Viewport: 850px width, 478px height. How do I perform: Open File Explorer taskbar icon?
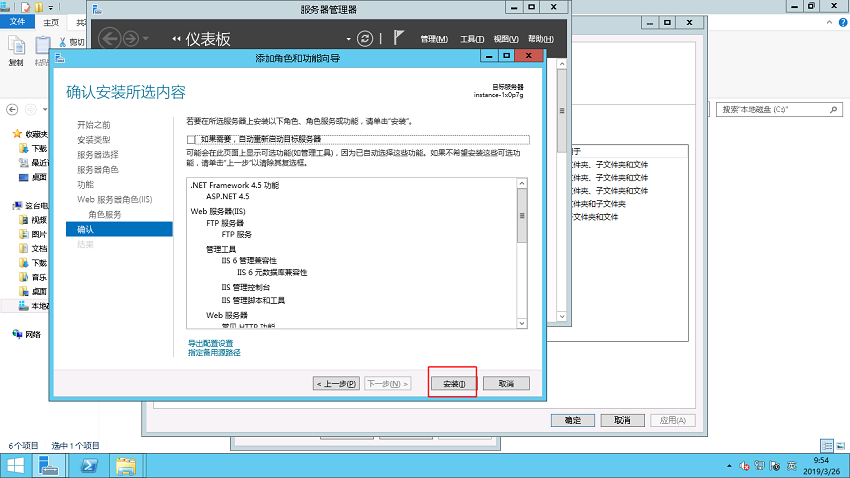point(126,466)
